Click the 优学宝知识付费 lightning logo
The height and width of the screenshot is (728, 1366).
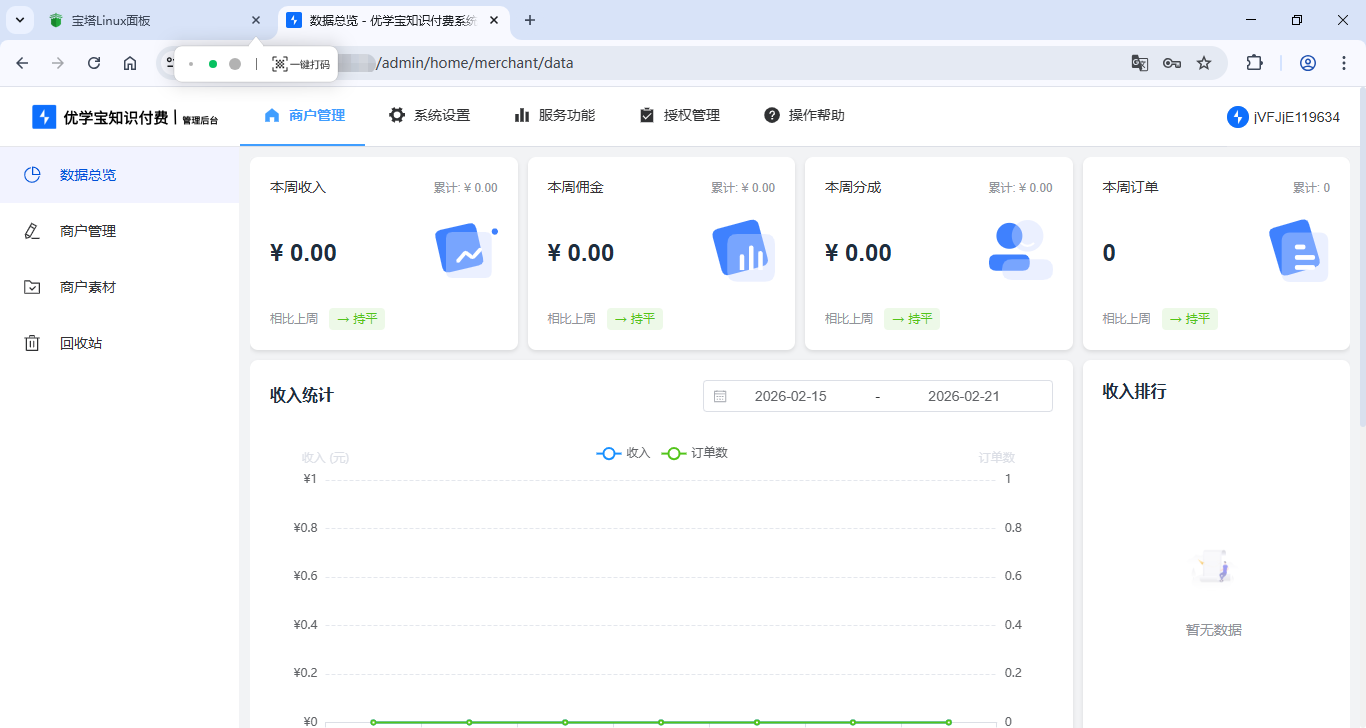point(44,117)
